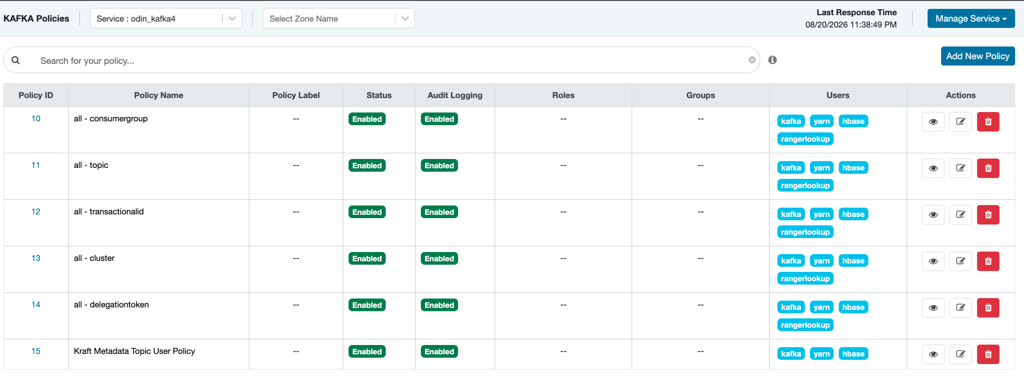Click the Status column header
Viewport: 1024px width, 389px height.
(379, 95)
